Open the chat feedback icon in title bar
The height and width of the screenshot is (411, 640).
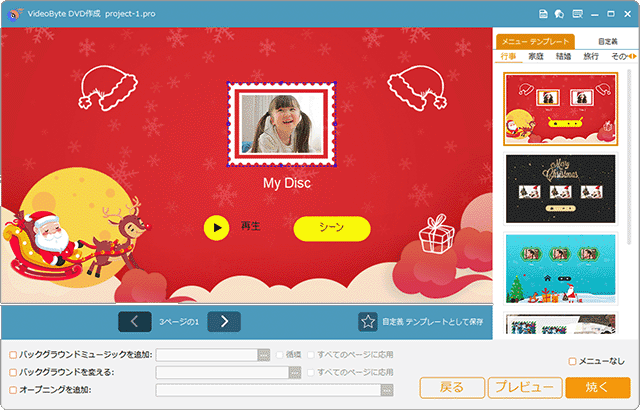[x=557, y=14]
